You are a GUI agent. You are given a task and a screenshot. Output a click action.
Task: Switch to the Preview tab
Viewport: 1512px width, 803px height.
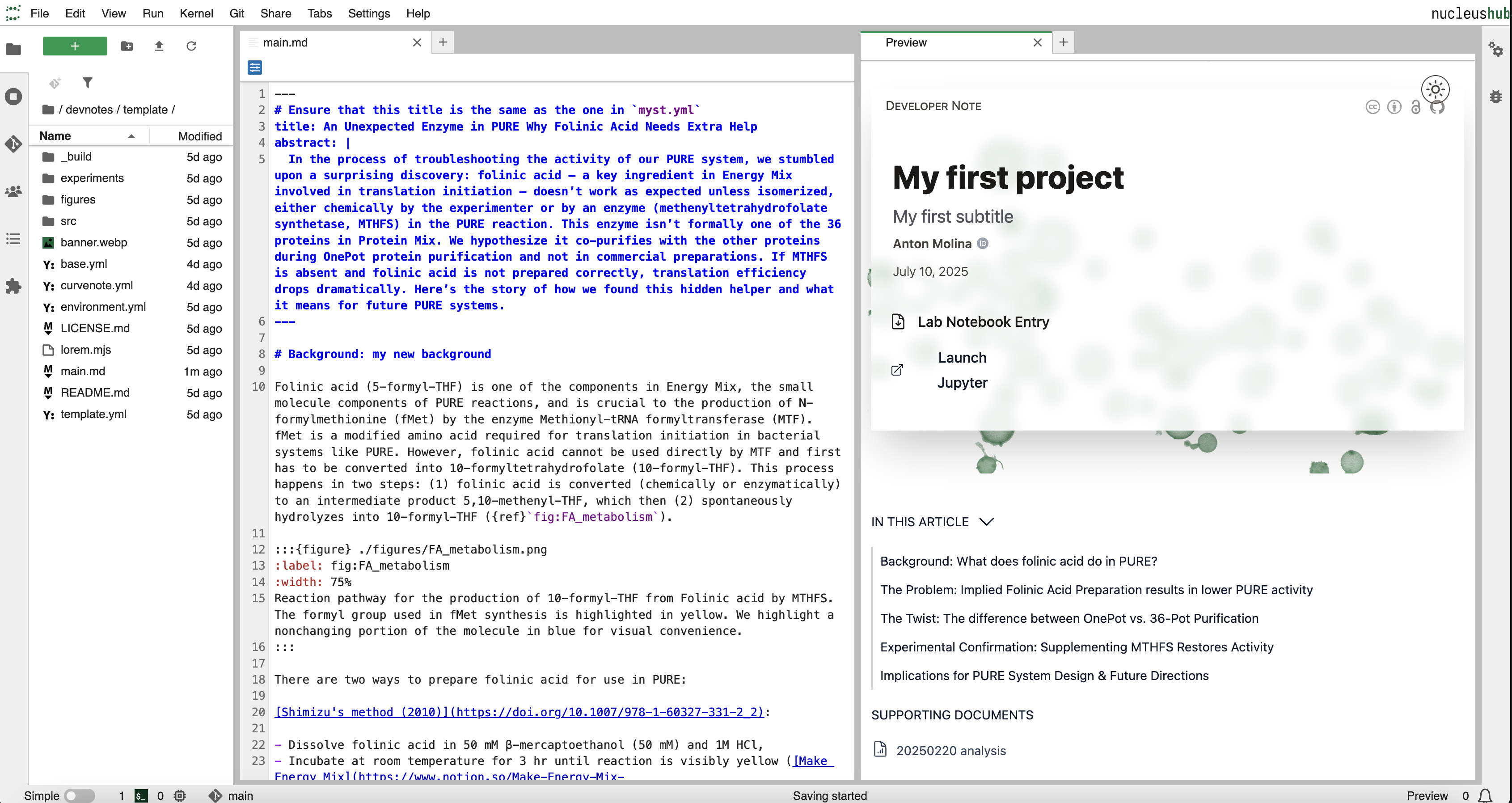tap(906, 42)
